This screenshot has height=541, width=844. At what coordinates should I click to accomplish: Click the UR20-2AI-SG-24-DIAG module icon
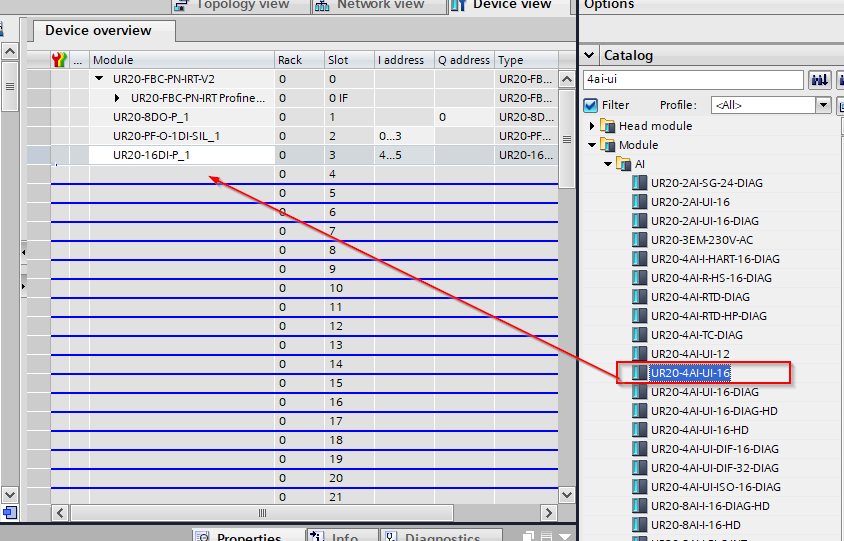639,182
